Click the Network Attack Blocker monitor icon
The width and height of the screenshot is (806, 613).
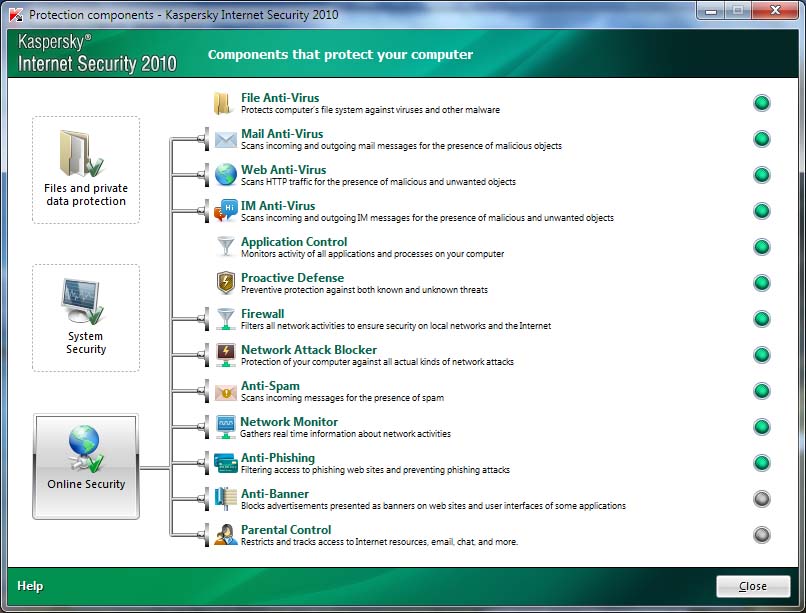coord(226,355)
